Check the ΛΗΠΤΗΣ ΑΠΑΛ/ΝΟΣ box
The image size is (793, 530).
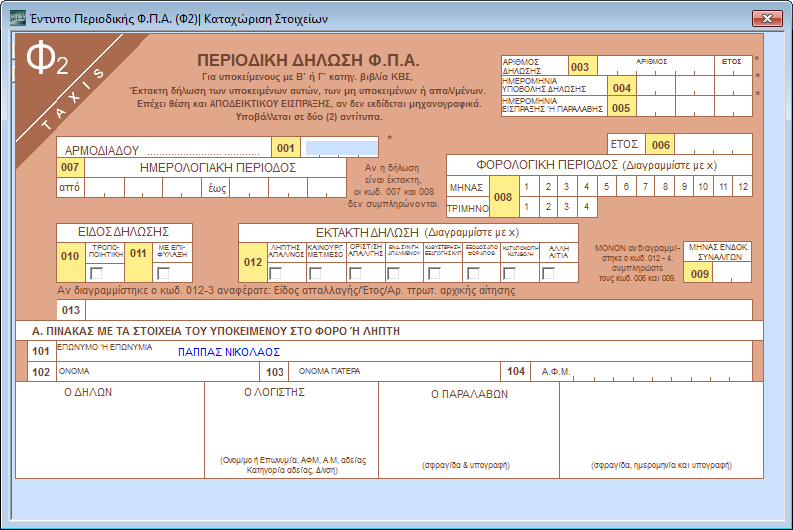(x=275, y=274)
